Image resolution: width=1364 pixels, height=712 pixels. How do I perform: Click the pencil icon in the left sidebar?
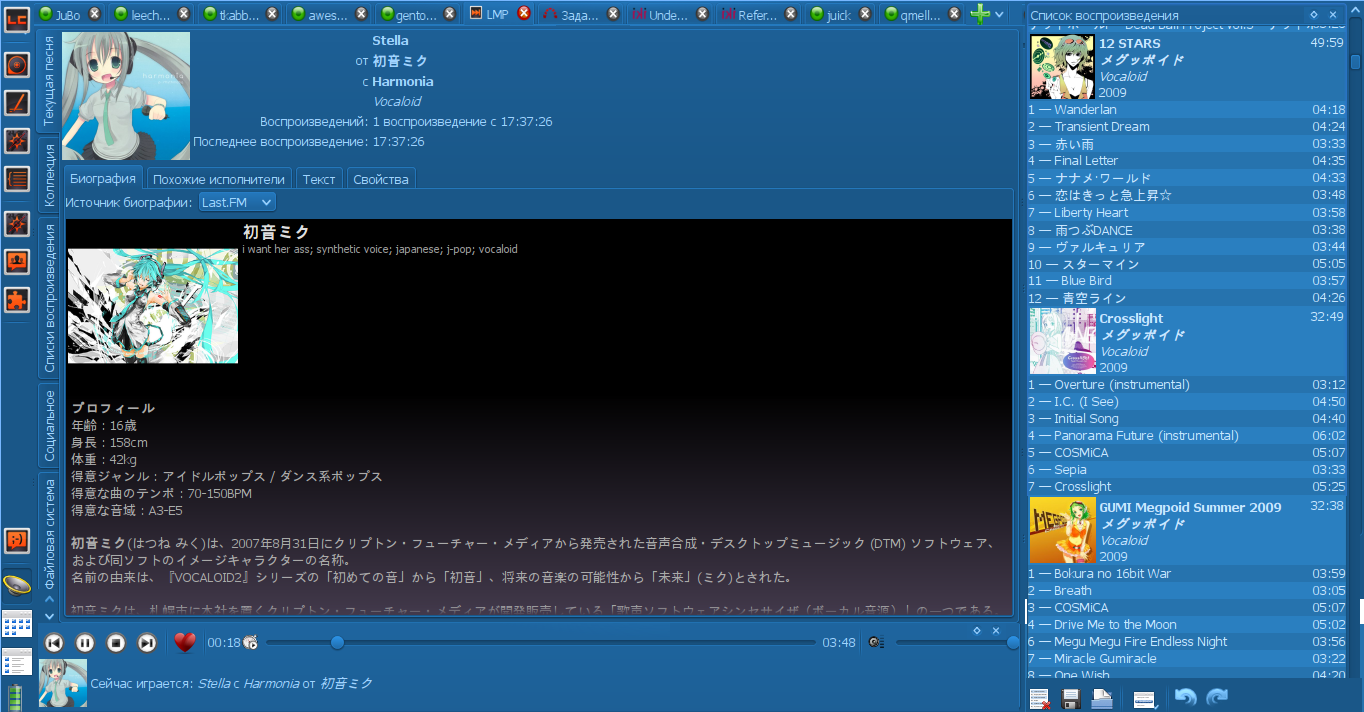click(17, 103)
